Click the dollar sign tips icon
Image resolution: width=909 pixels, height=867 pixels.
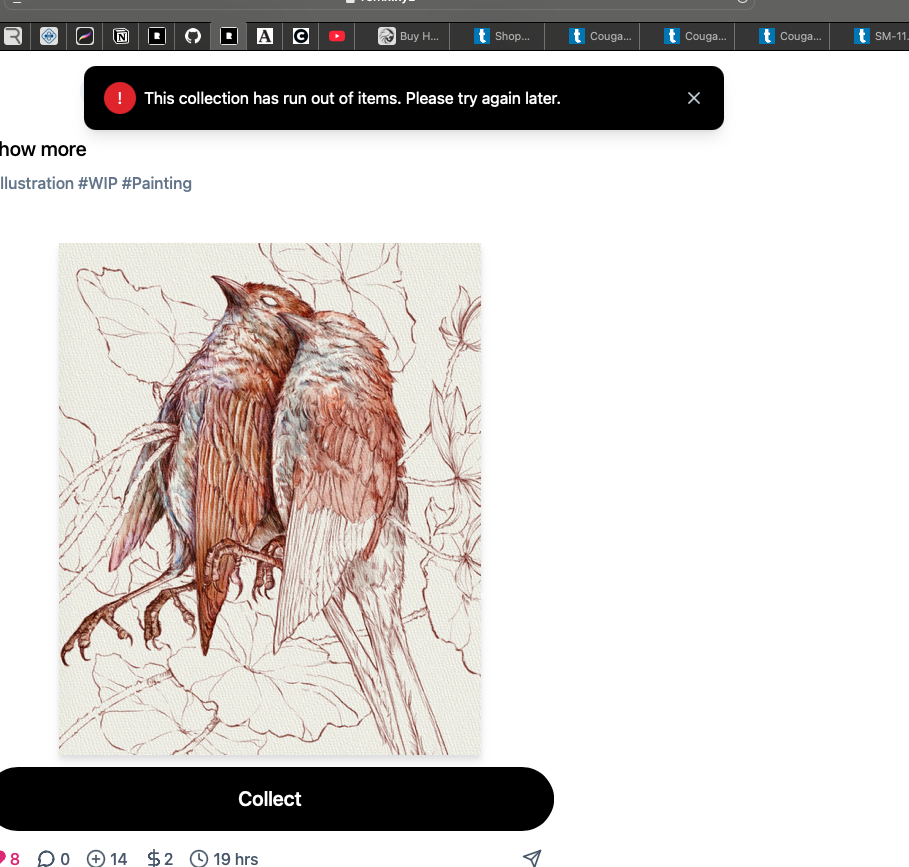tap(153, 858)
